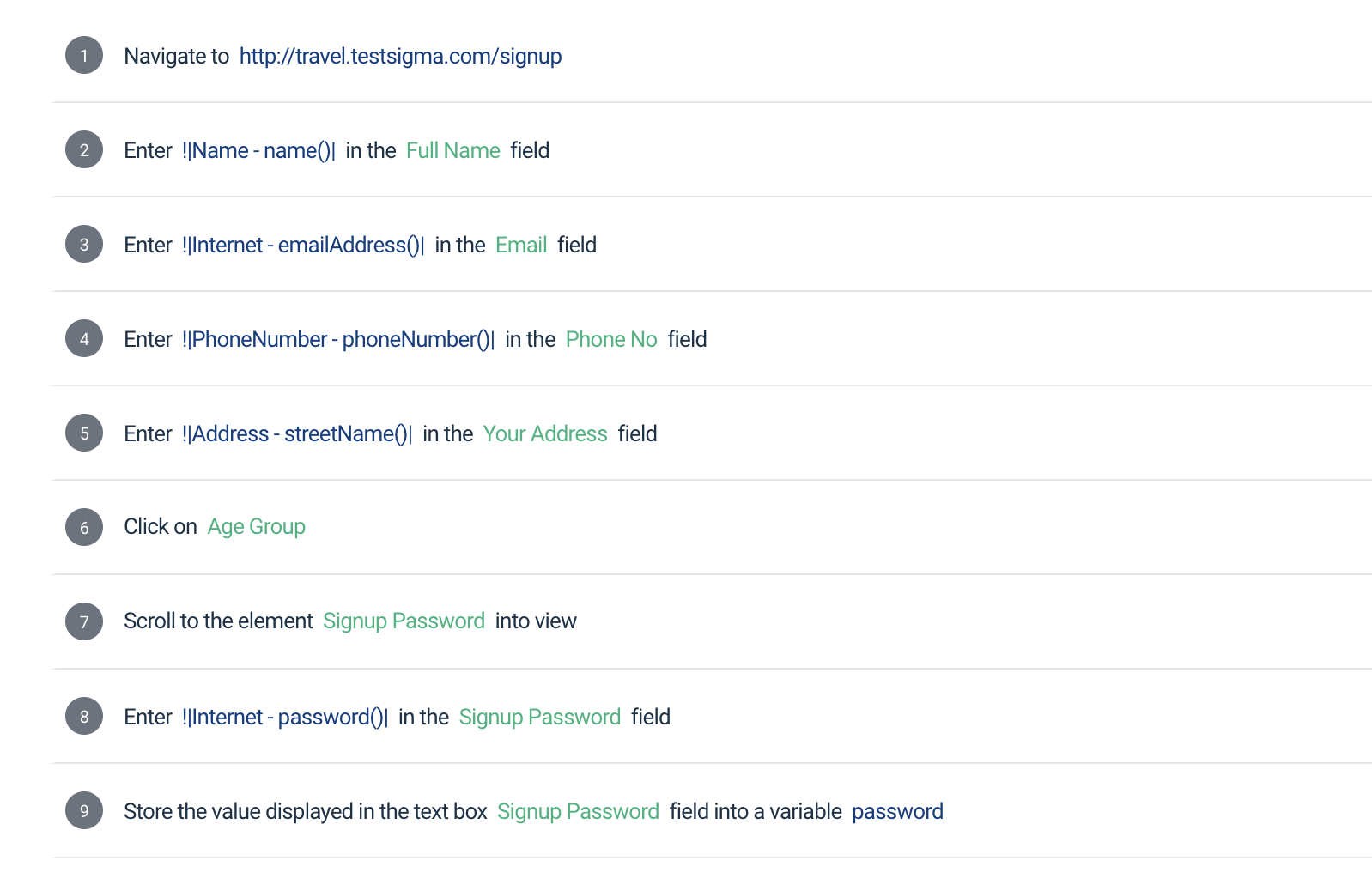
Task: Click the Email element in step 3
Action: pos(521,245)
